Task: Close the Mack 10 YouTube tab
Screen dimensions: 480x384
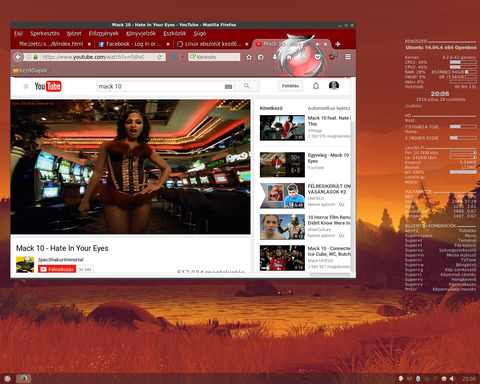Action: coord(326,44)
